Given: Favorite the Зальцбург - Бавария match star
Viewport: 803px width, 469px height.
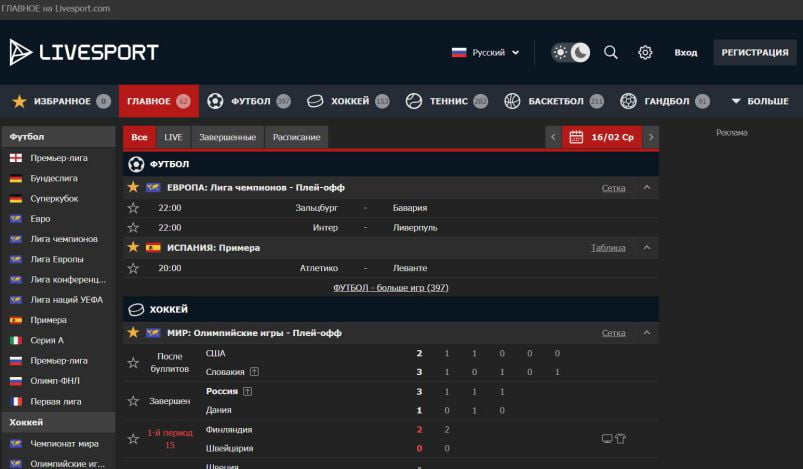Looking at the screenshot, I should point(133,207).
